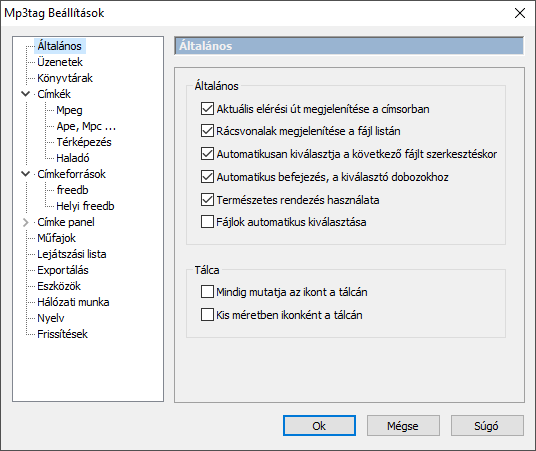
Task: Open 'Lejátszási lista' settings page
Action: (x=72, y=254)
